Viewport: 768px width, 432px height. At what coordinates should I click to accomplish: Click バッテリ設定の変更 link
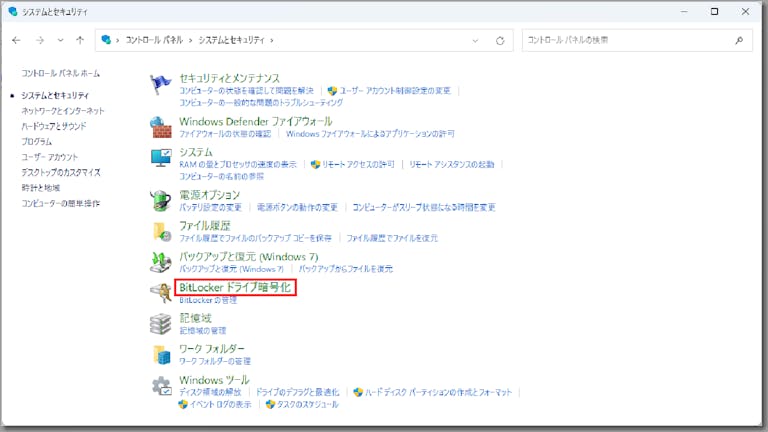click(x=210, y=208)
